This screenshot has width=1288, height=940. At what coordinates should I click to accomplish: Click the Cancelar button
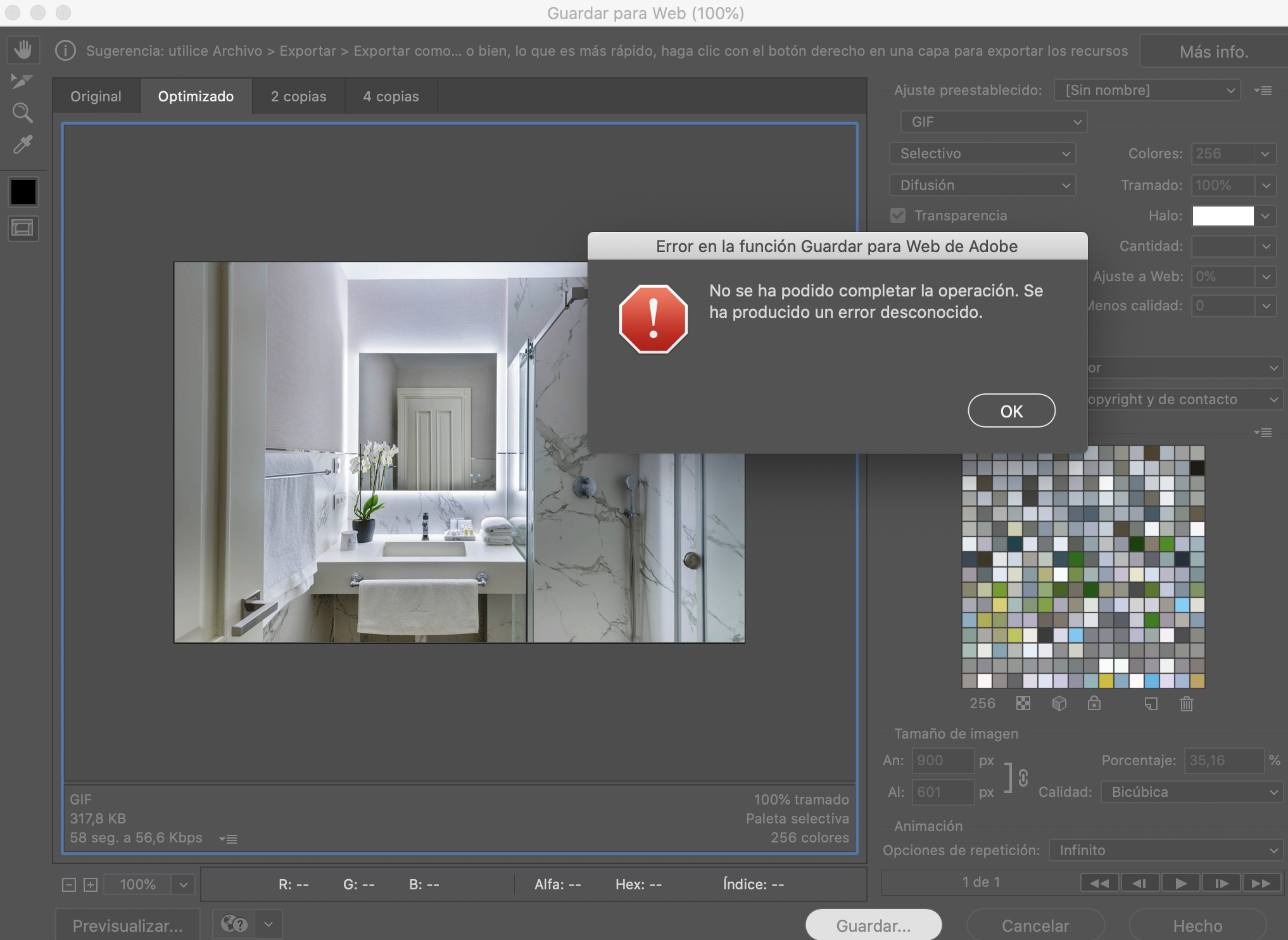point(1035,925)
